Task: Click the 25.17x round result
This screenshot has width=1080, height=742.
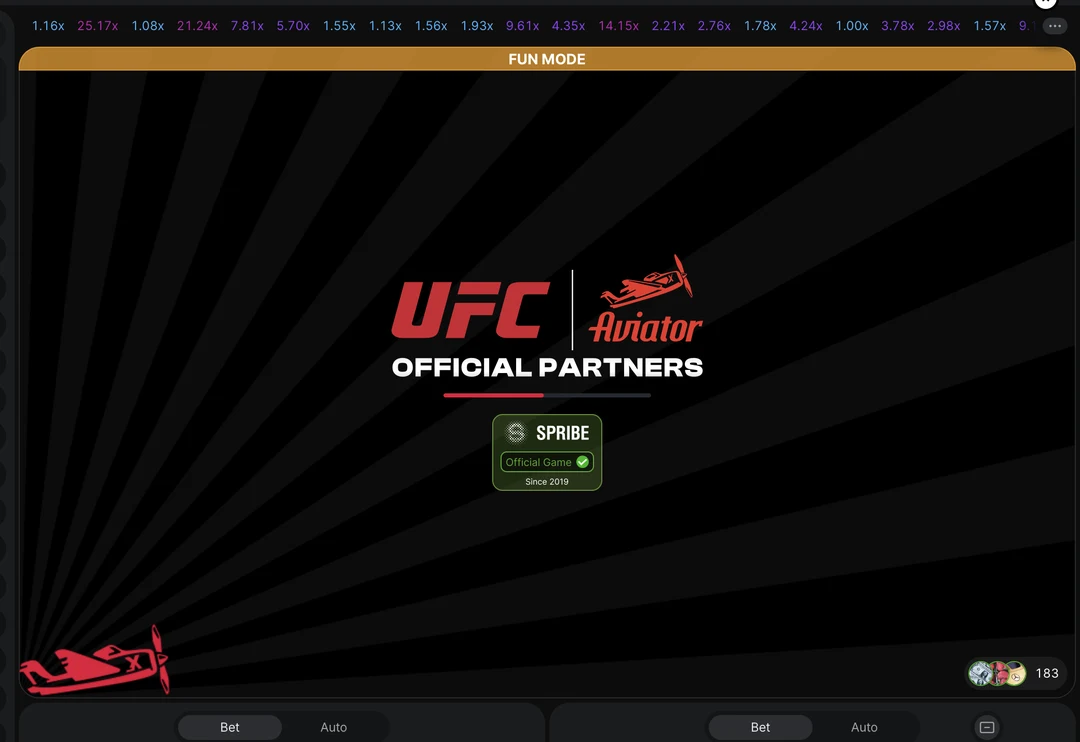Action: point(98,26)
